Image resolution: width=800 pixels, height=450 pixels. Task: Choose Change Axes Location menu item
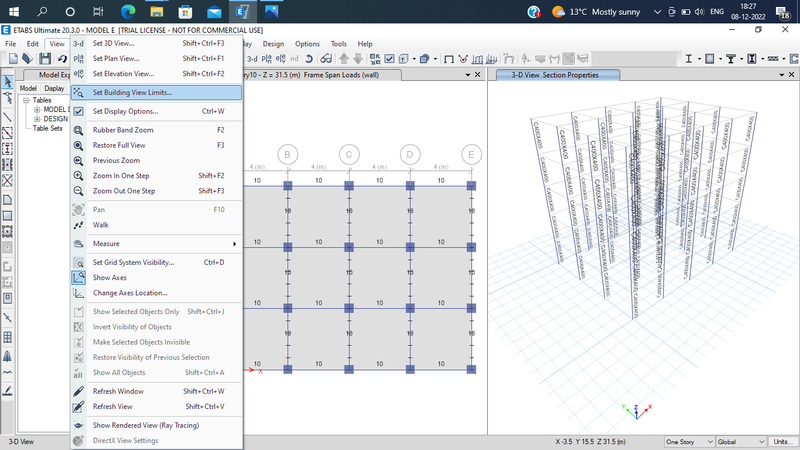click(157, 293)
